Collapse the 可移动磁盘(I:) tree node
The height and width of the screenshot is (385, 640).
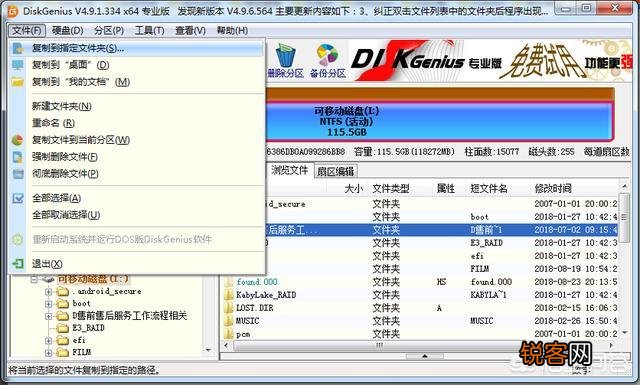34,280
